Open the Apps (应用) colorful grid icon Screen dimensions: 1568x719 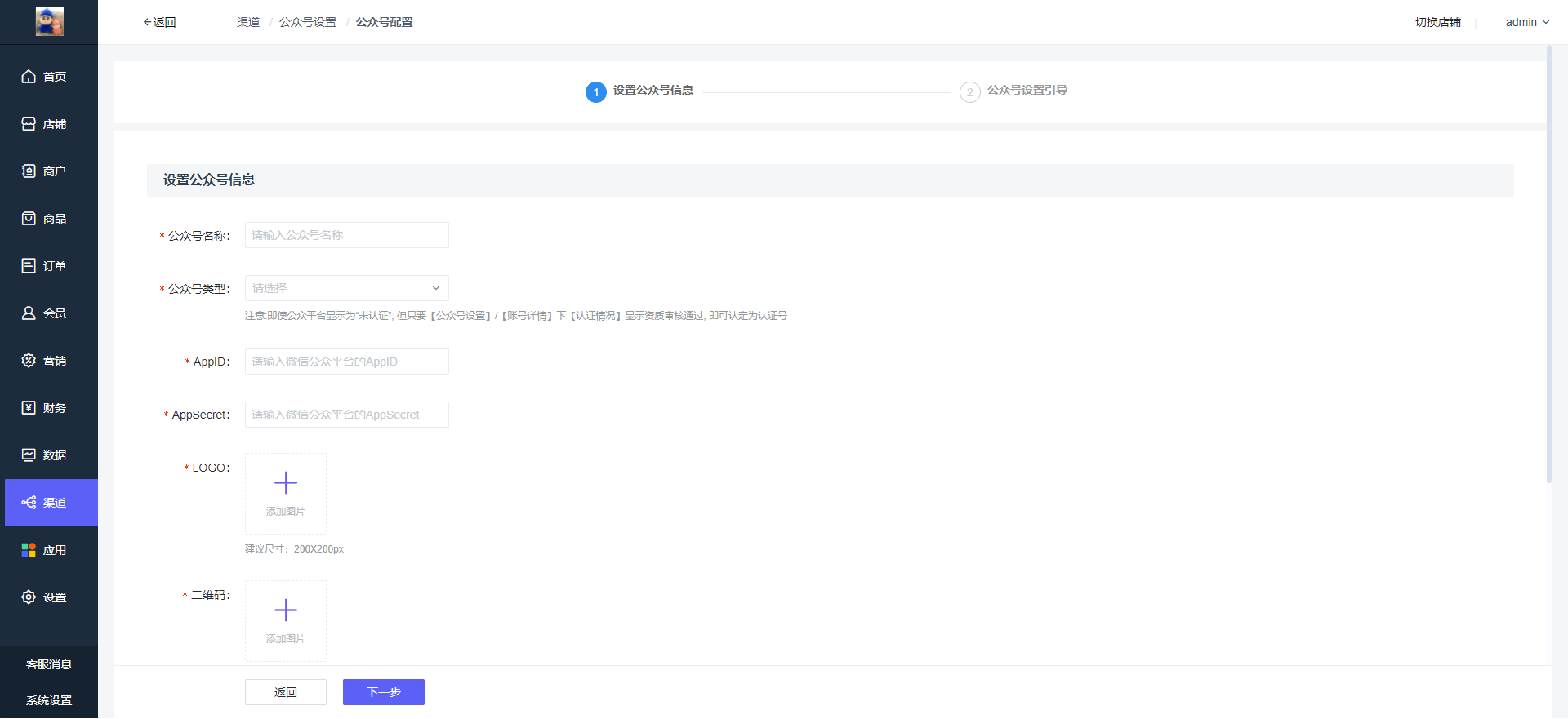coord(29,550)
